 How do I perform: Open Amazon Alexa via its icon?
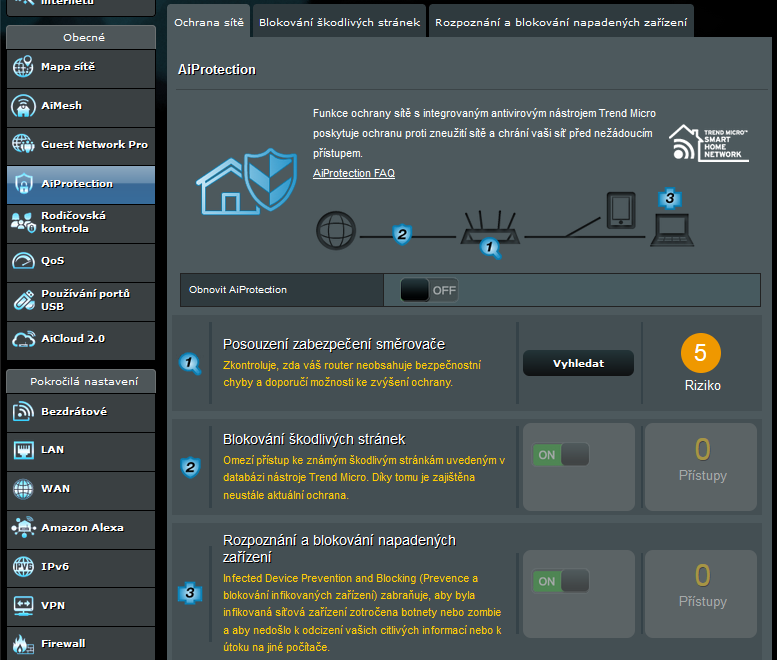tap(23, 528)
